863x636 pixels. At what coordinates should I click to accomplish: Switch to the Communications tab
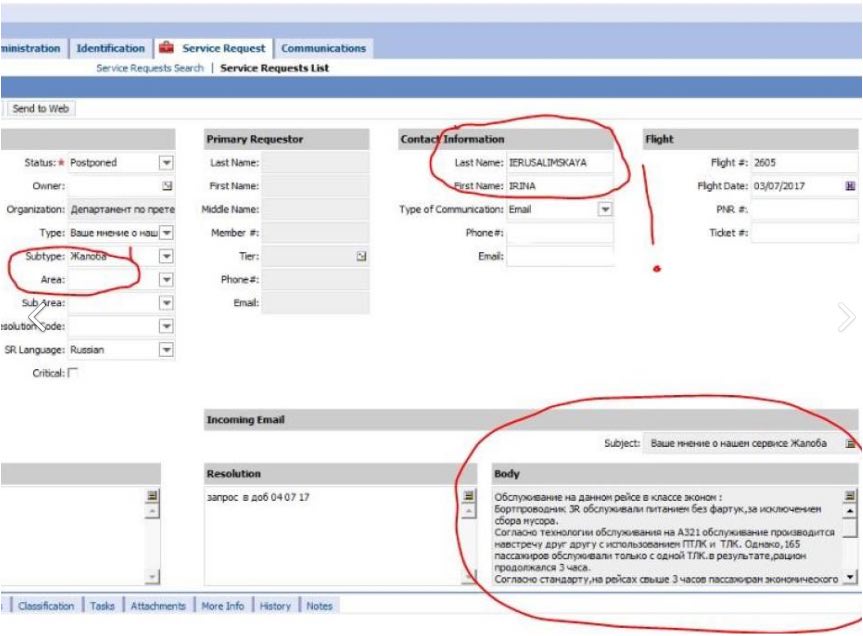(323, 48)
